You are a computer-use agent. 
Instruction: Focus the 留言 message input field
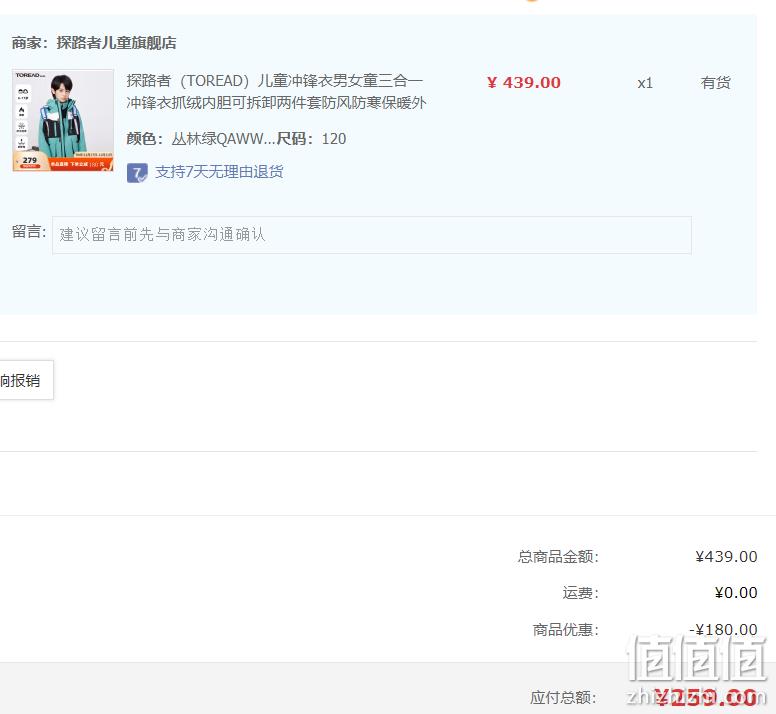tap(372, 235)
